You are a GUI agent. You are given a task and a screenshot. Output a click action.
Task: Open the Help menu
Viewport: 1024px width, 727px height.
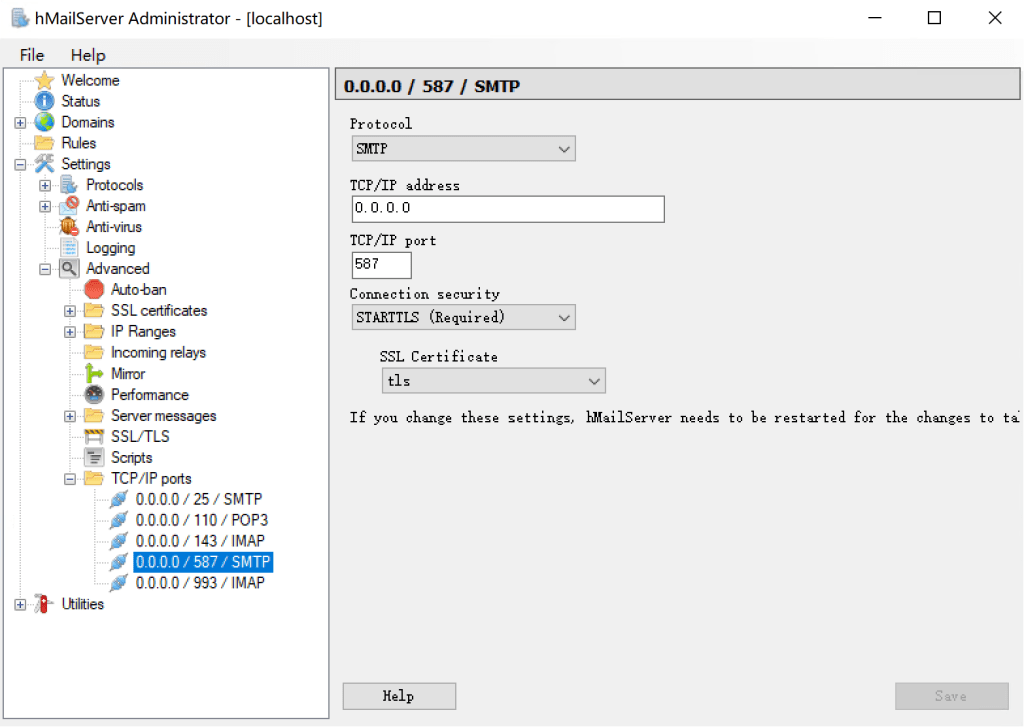click(x=88, y=55)
